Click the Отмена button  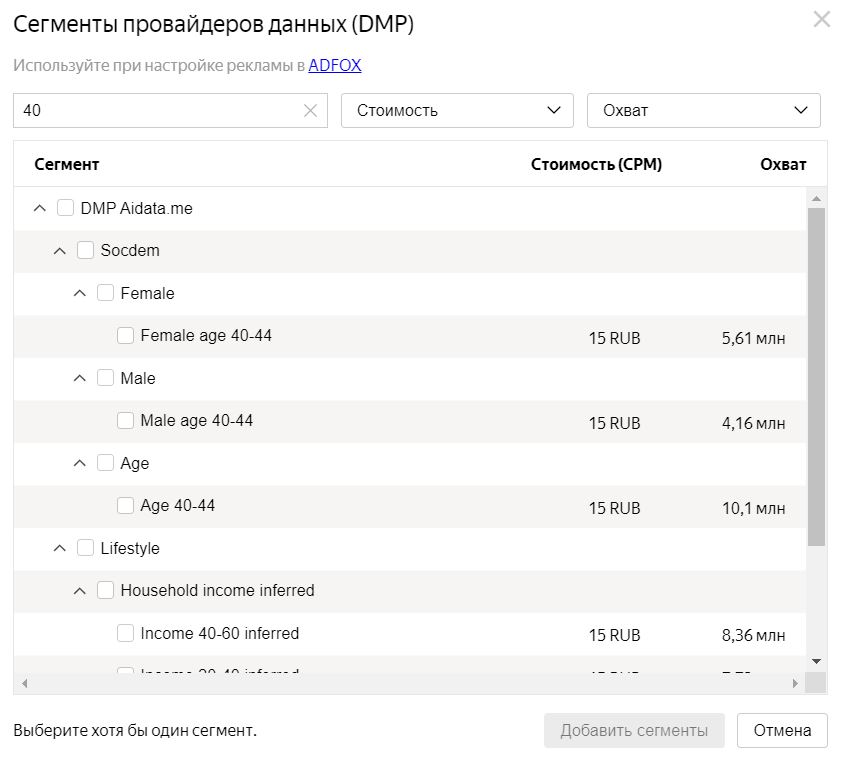coord(782,731)
